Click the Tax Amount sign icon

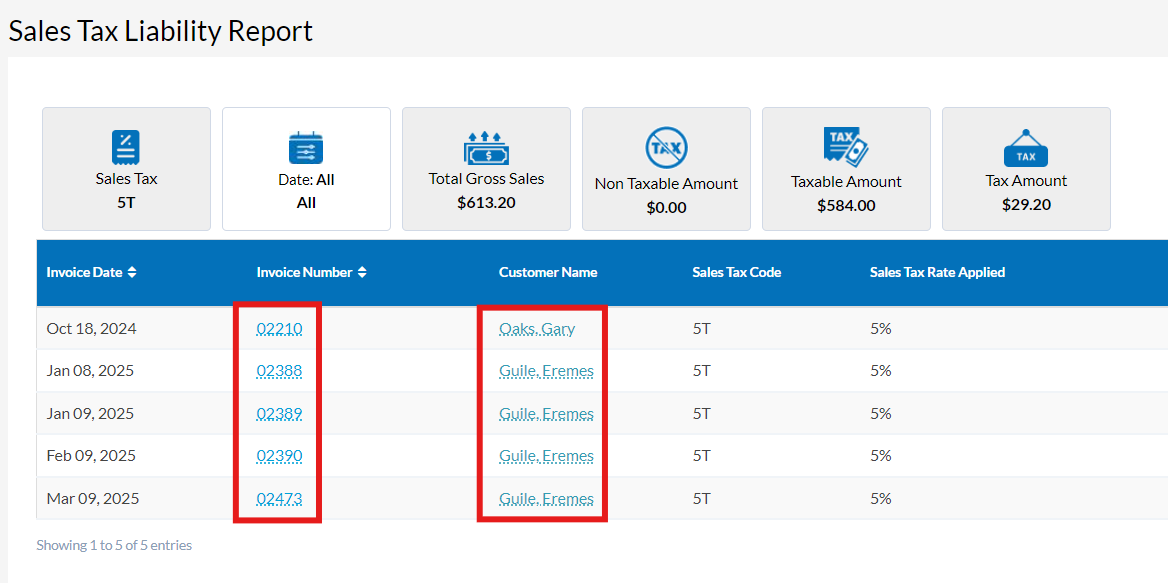click(1026, 149)
